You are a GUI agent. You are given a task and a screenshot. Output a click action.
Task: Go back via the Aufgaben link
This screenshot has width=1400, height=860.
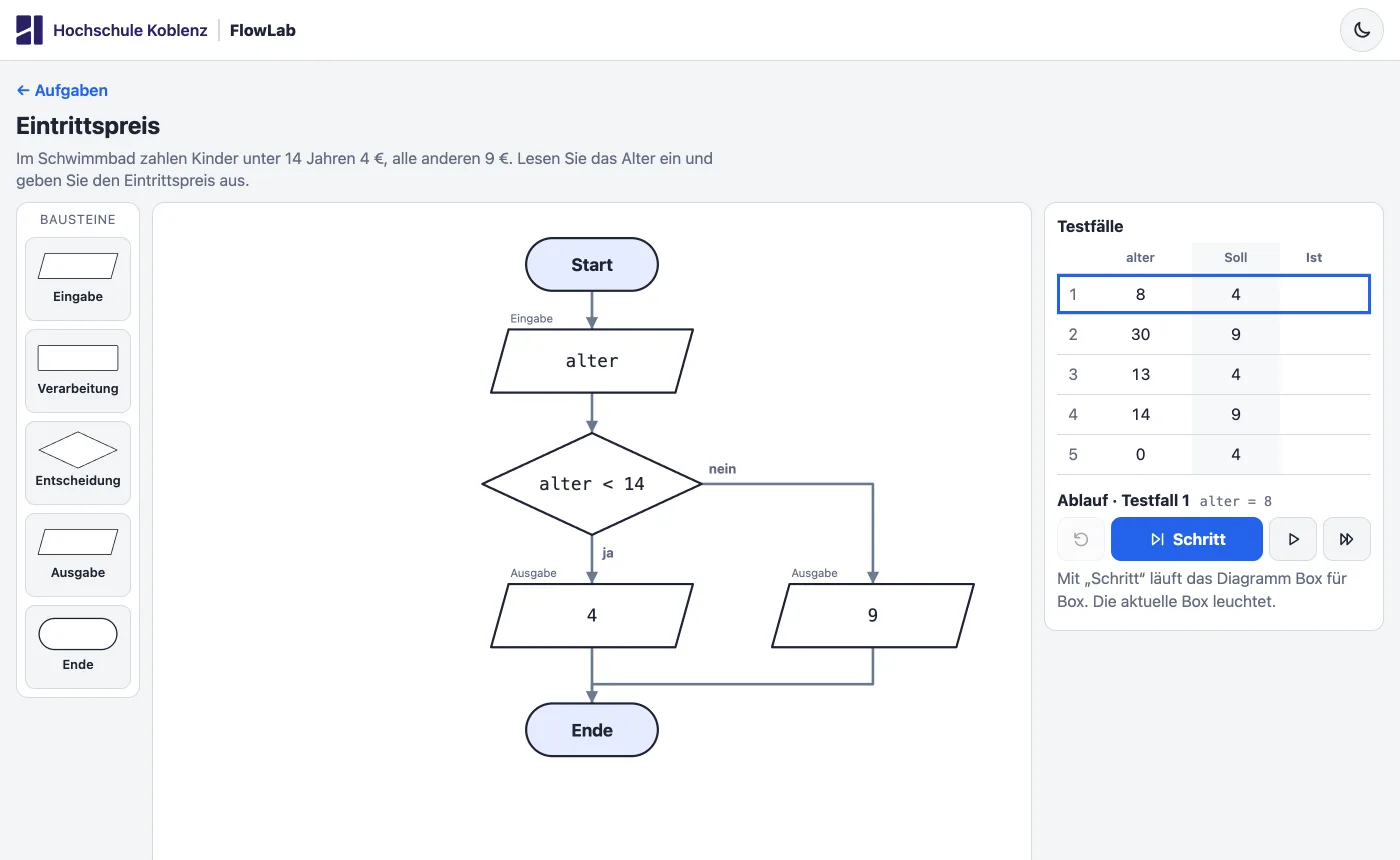coord(62,90)
